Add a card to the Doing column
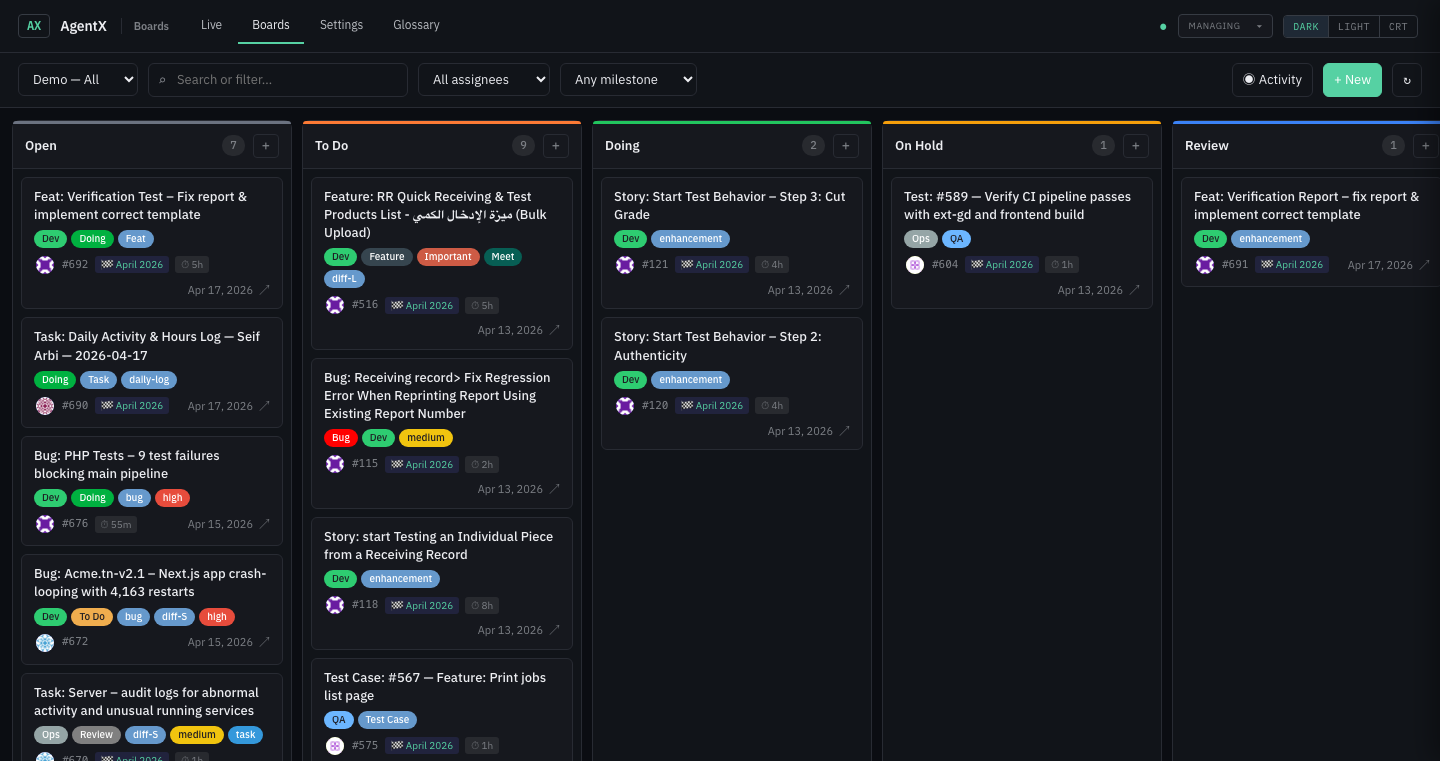1440x761 pixels. pos(846,146)
